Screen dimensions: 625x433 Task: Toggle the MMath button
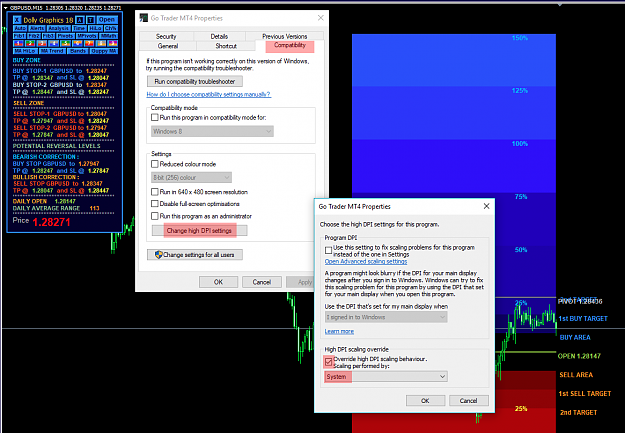click(x=108, y=36)
